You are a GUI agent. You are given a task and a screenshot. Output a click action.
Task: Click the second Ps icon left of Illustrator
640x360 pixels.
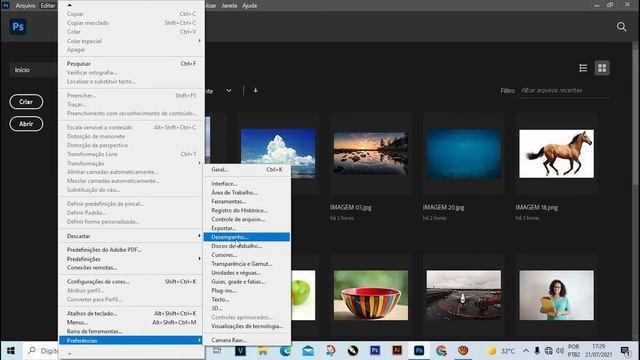pos(375,351)
